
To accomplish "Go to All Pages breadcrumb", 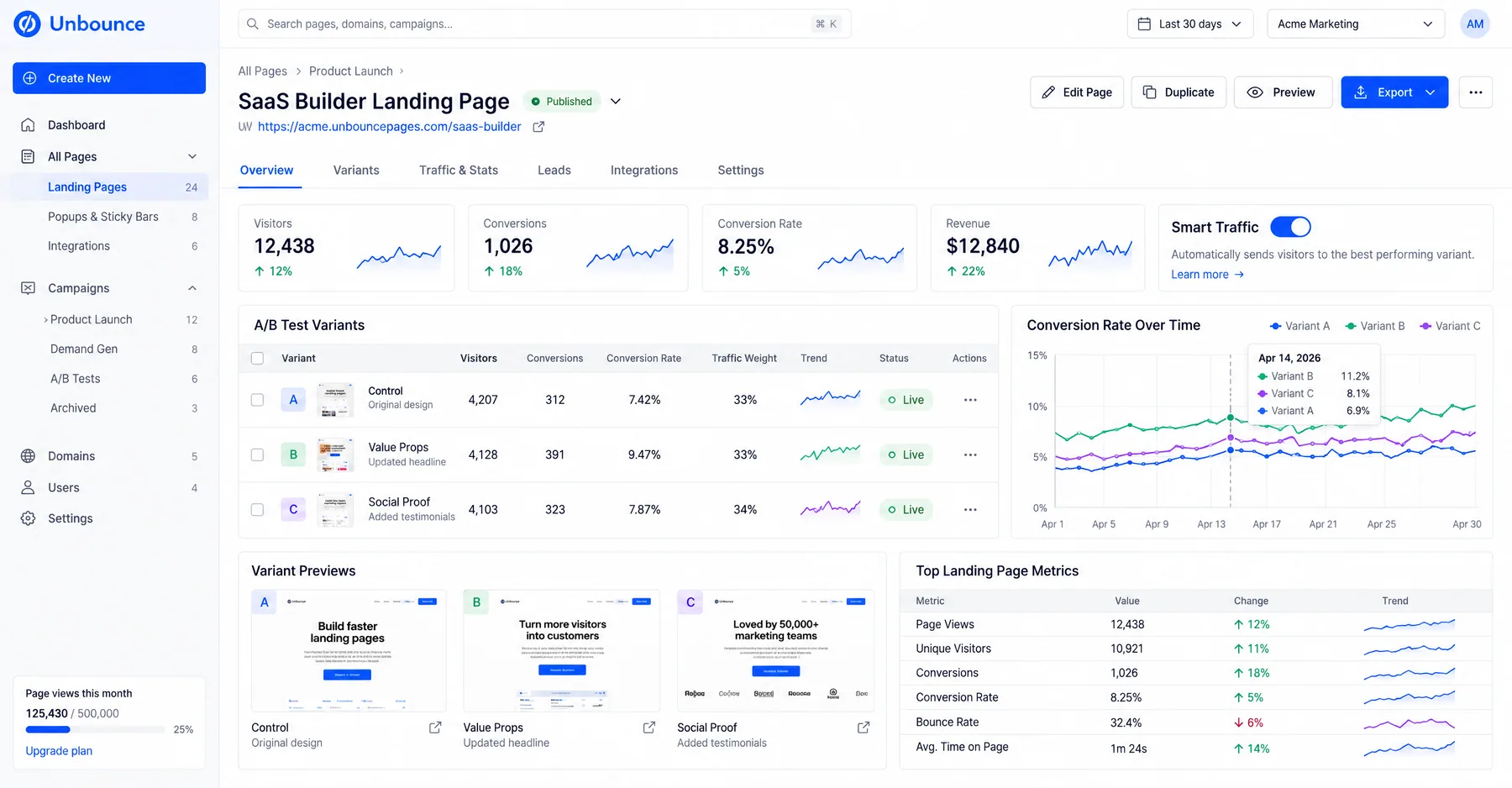I will click(x=263, y=71).
